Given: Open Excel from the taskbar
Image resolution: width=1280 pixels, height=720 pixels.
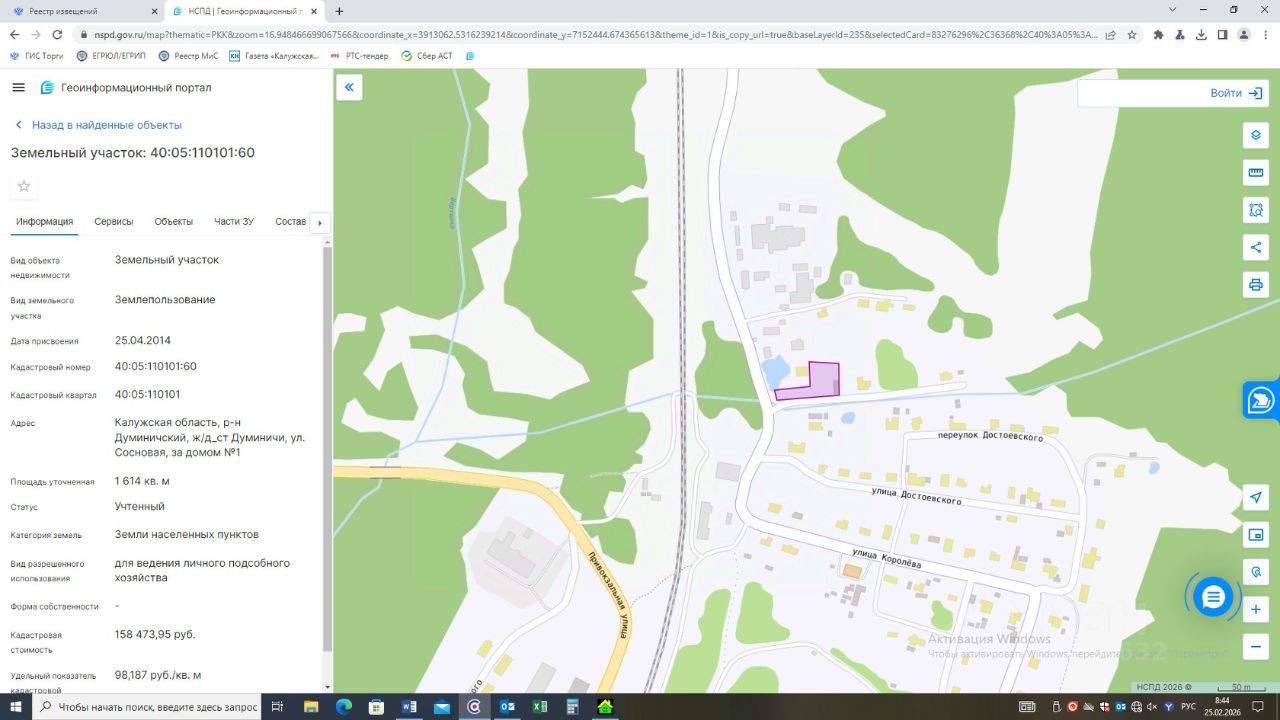Looking at the screenshot, I should tap(540, 707).
